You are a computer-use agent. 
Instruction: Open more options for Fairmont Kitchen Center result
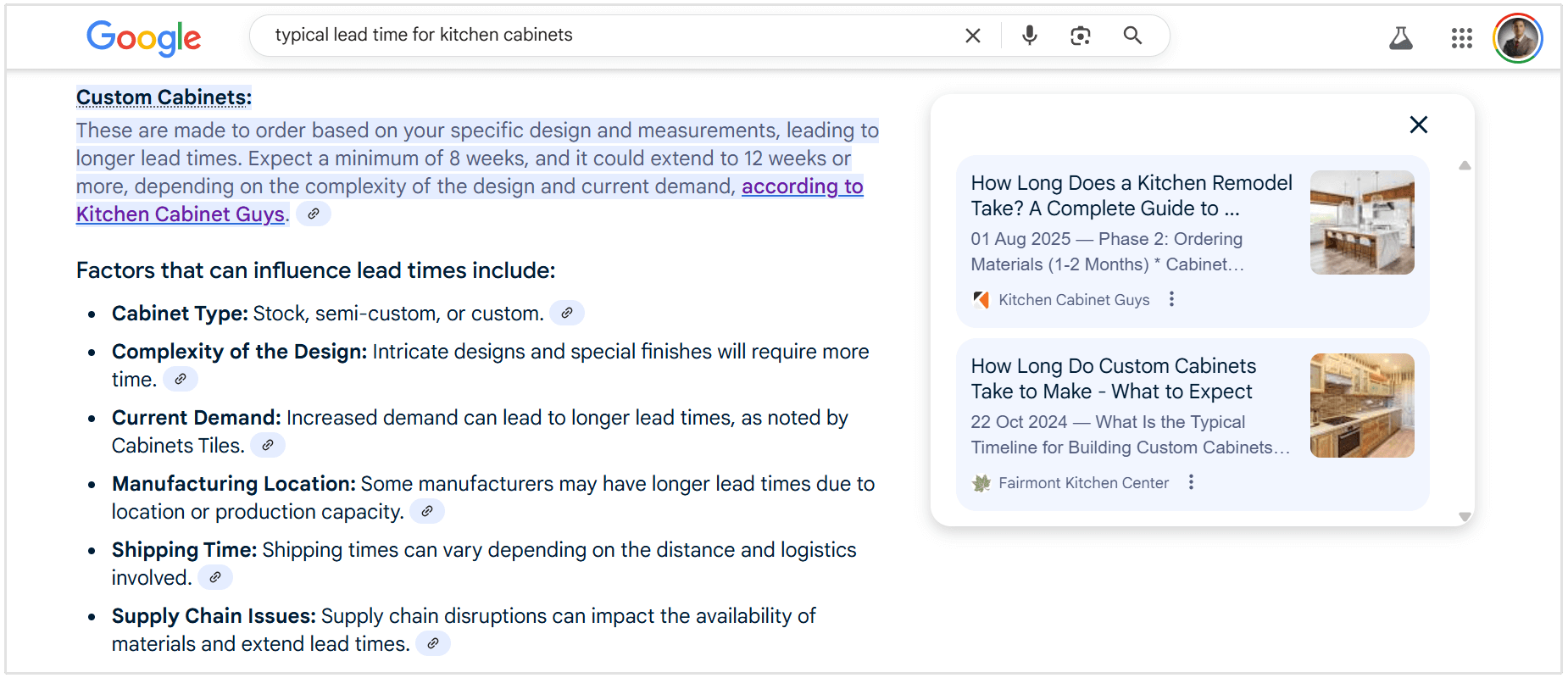point(1191,482)
